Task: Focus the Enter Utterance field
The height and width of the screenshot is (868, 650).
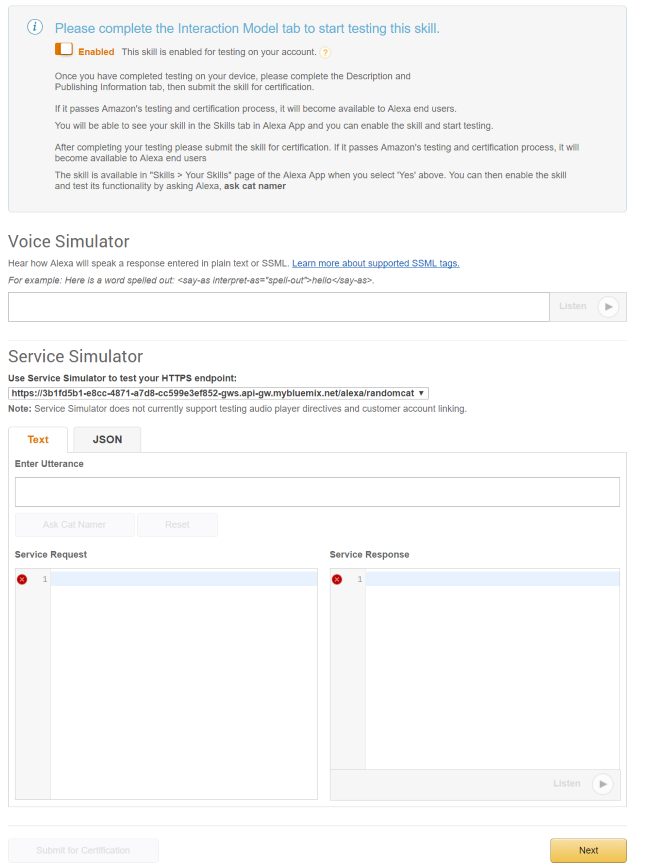Action: pyautogui.click(x=317, y=492)
